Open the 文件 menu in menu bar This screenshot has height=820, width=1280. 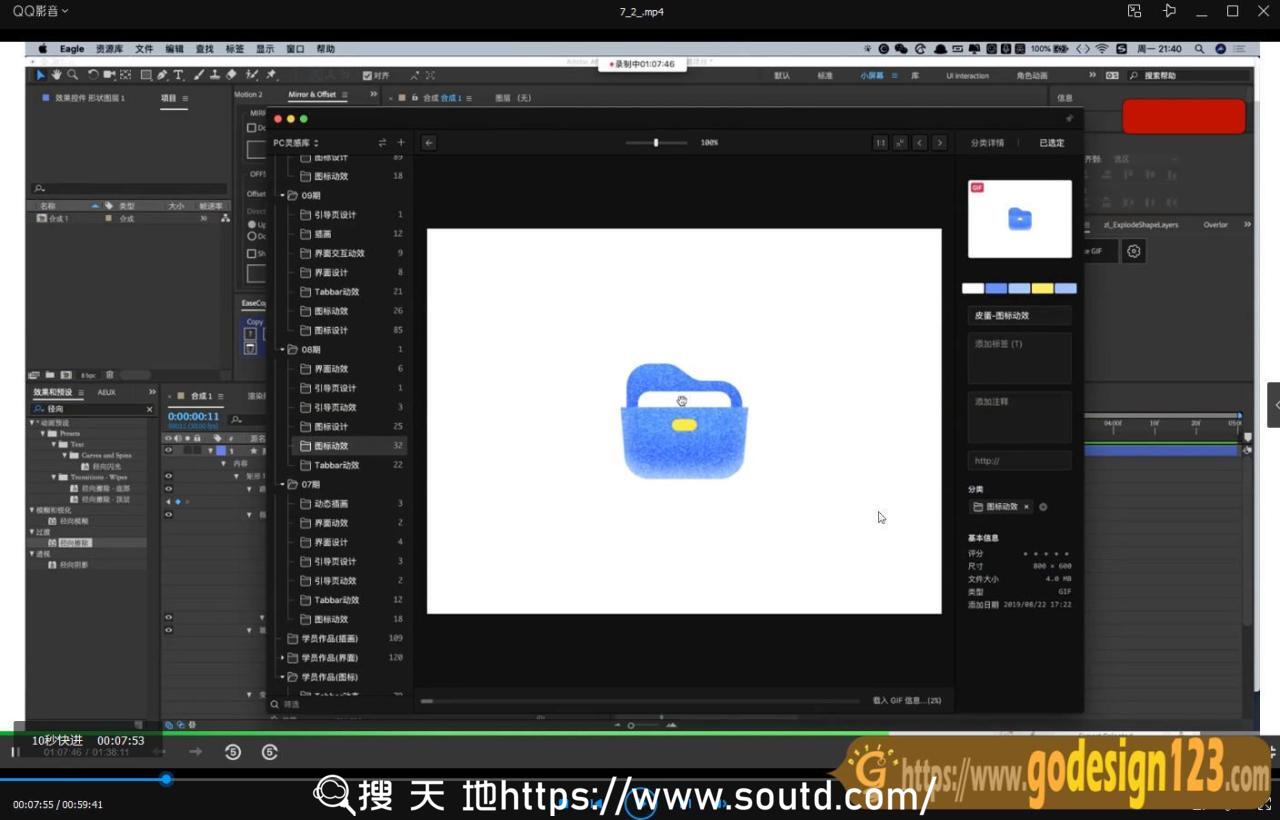coord(144,49)
